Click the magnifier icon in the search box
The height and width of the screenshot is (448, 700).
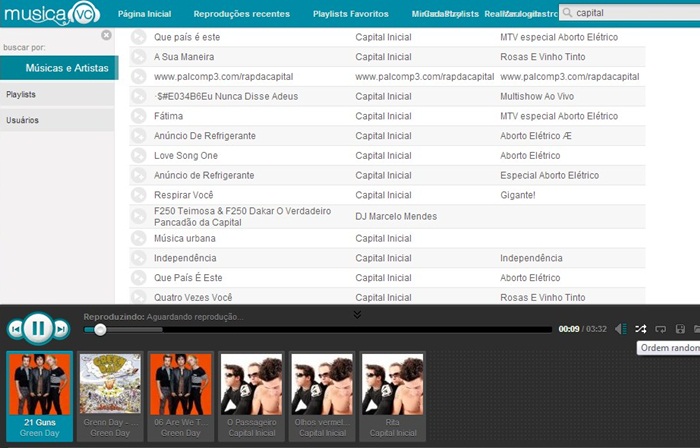coord(567,13)
